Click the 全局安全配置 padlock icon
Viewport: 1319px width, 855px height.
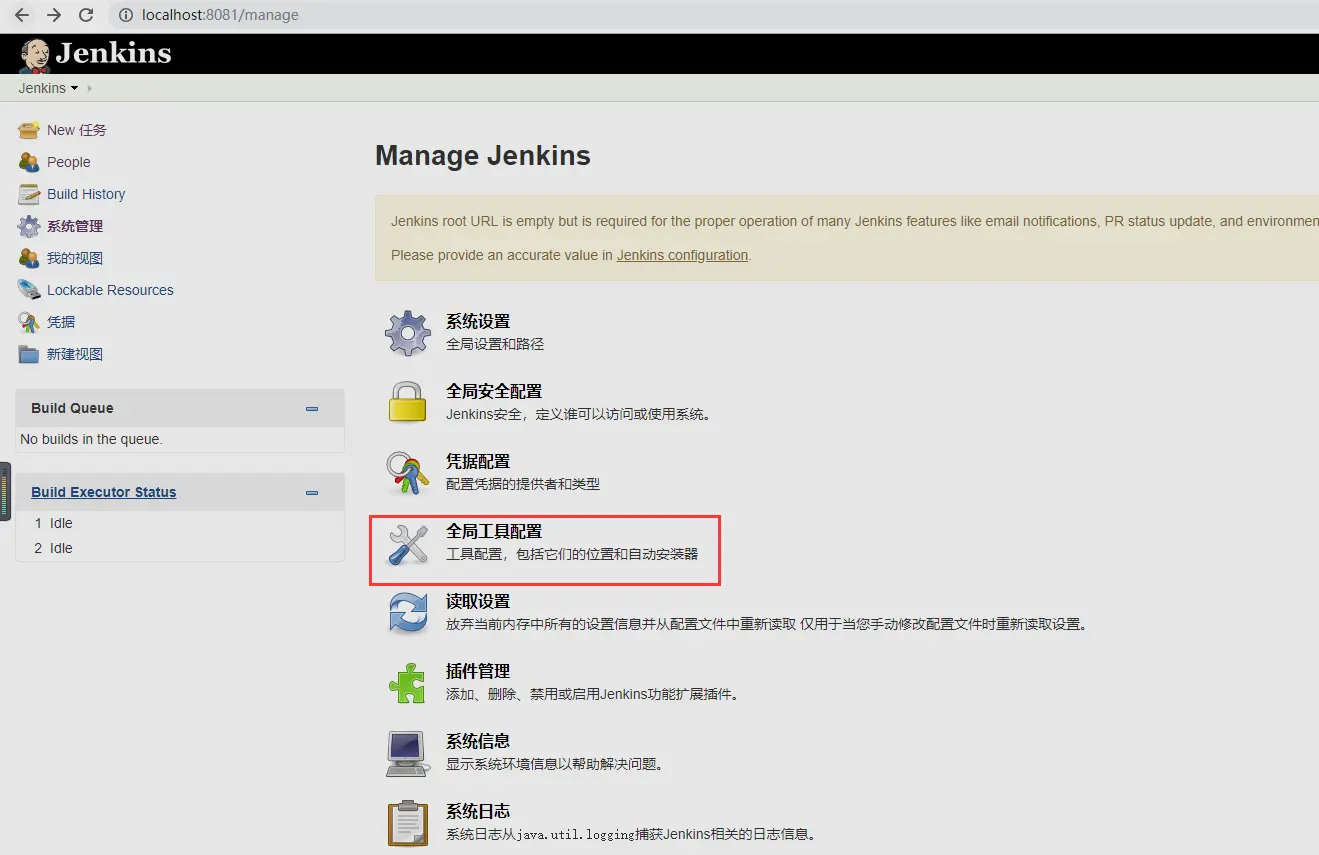[x=408, y=402]
